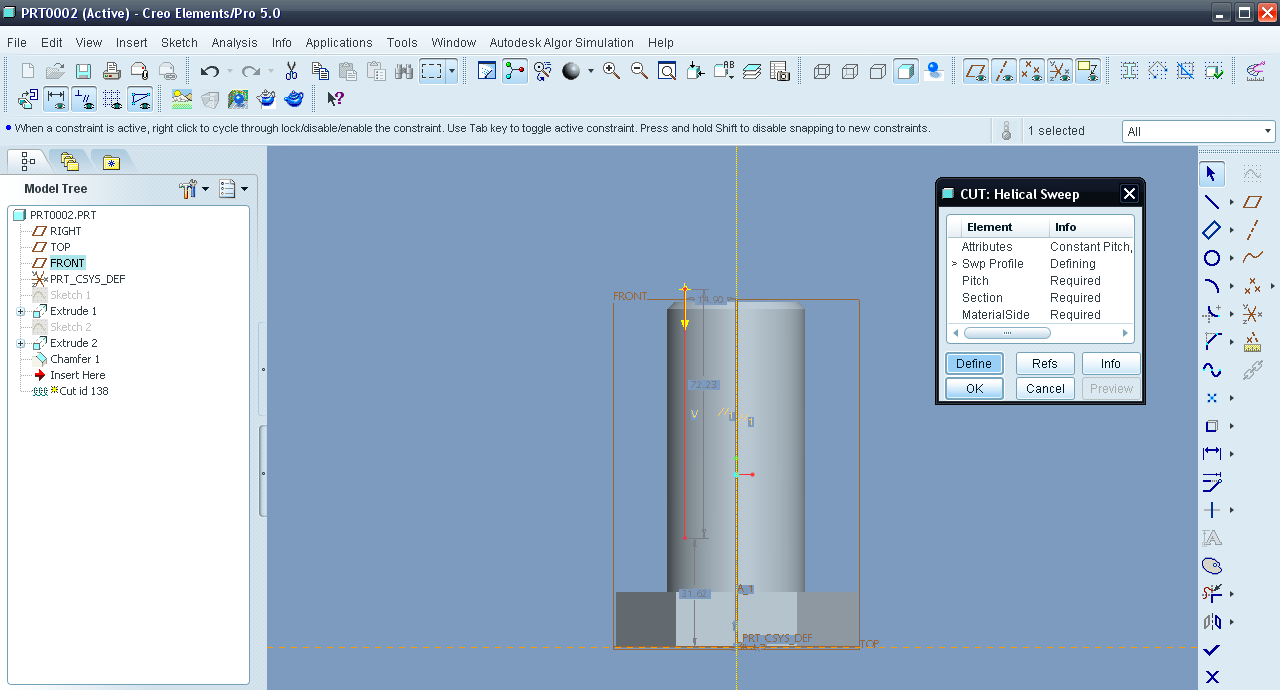Image resolution: width=1280 pixels, height=690 pixels.
Task: Select the Arc sketch tool
Action: (1211, 286)
